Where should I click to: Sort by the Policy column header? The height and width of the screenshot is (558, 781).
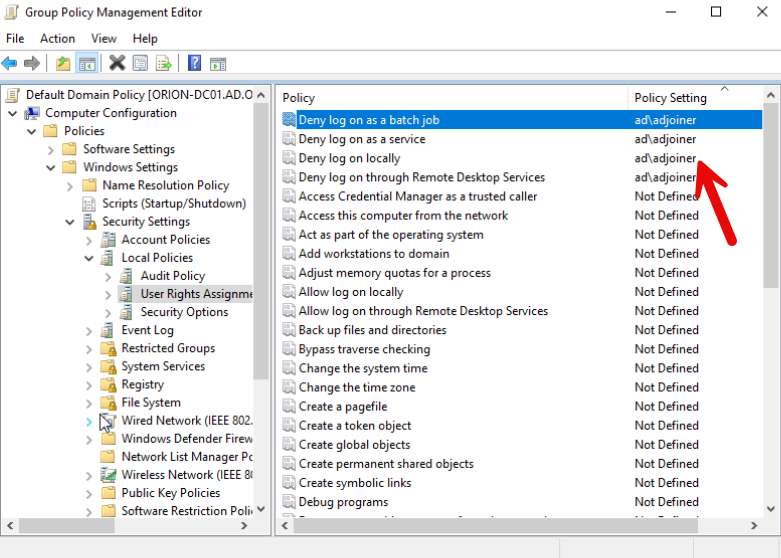pyautogui.click(x=452, y=98)
